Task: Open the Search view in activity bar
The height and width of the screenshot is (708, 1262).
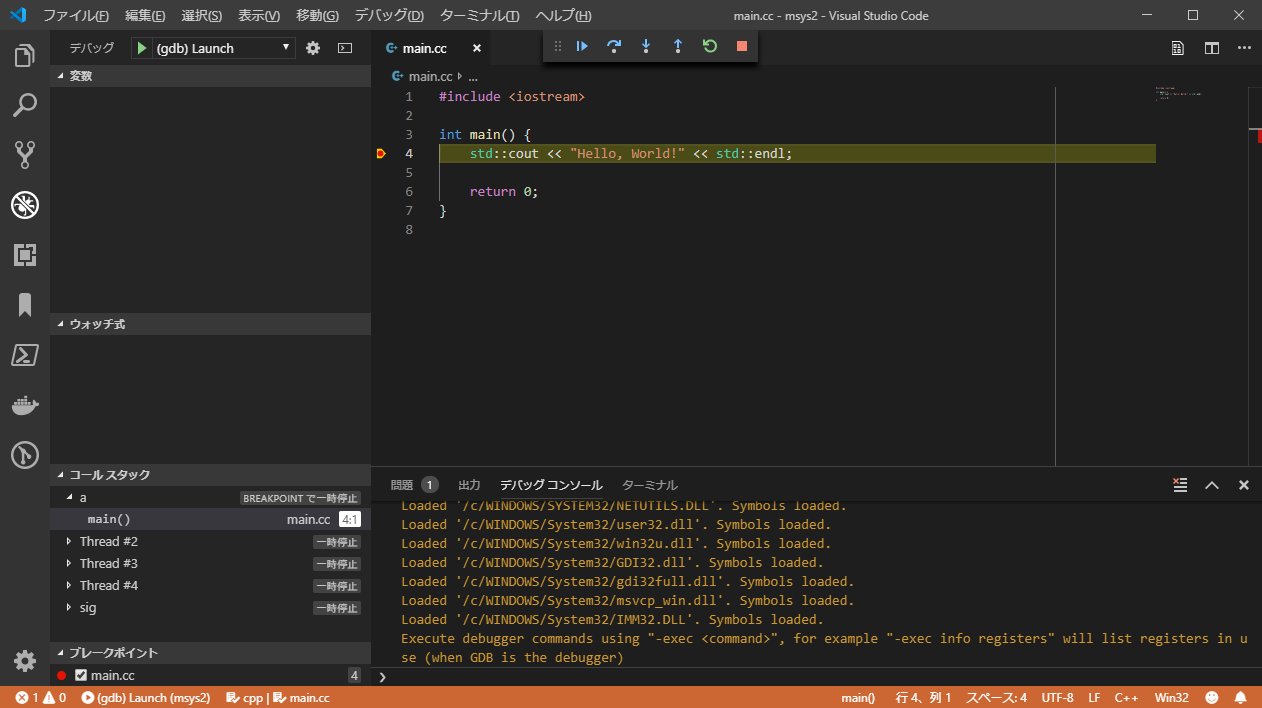Action: click(25, 105)
